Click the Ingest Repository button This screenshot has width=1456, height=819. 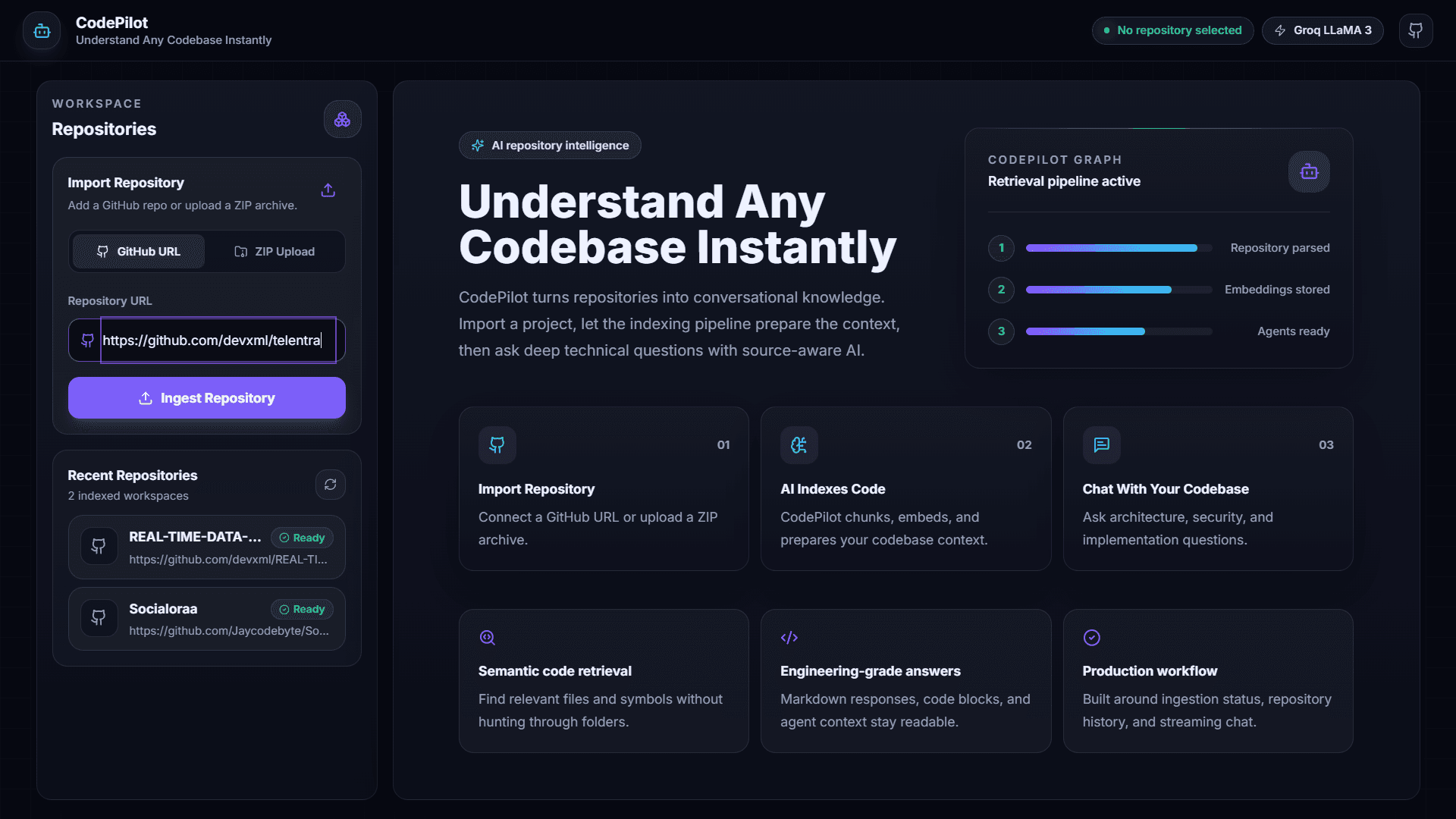[x=207, y=398]
